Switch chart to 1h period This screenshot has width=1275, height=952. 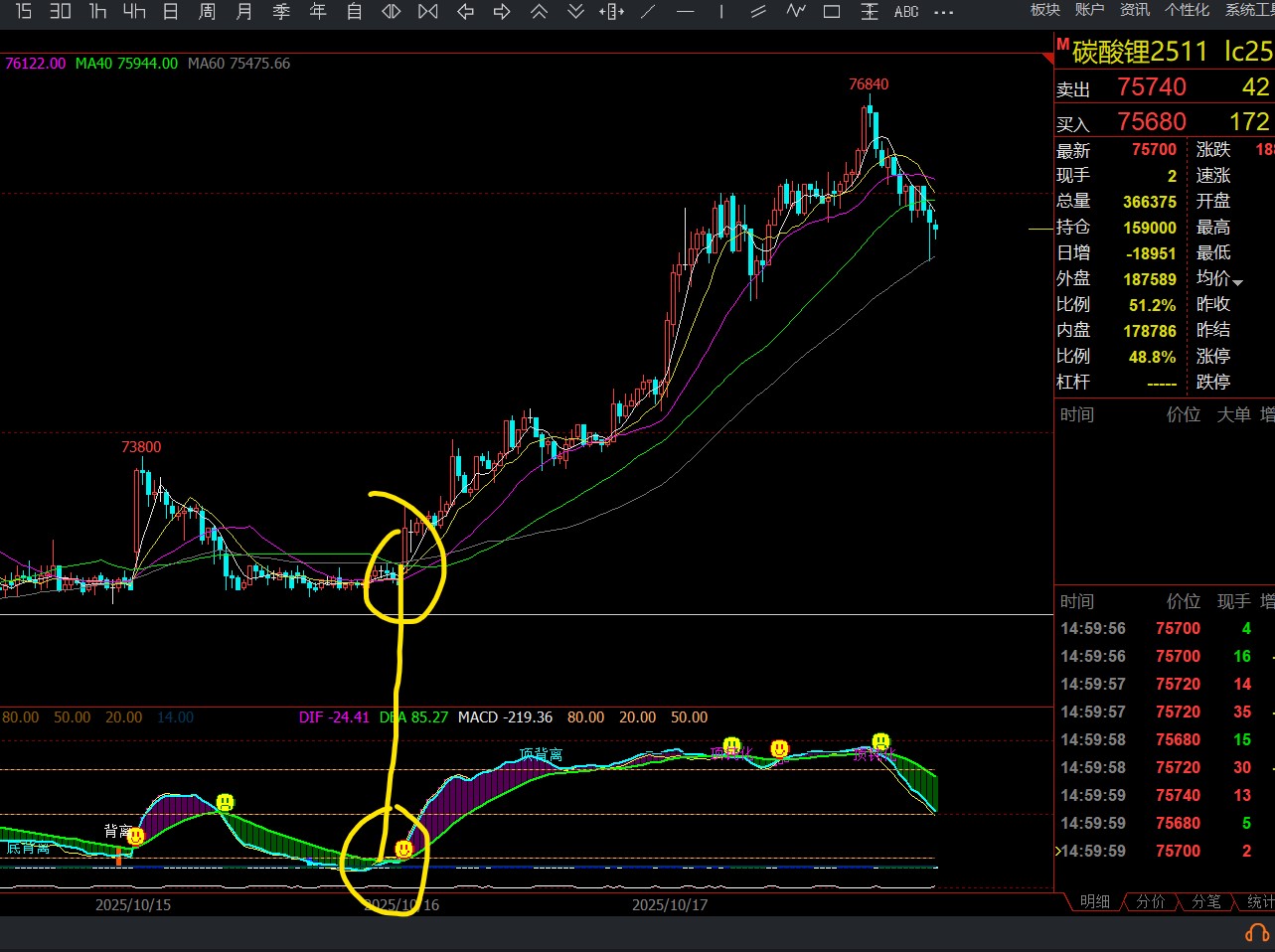[97, 12]
